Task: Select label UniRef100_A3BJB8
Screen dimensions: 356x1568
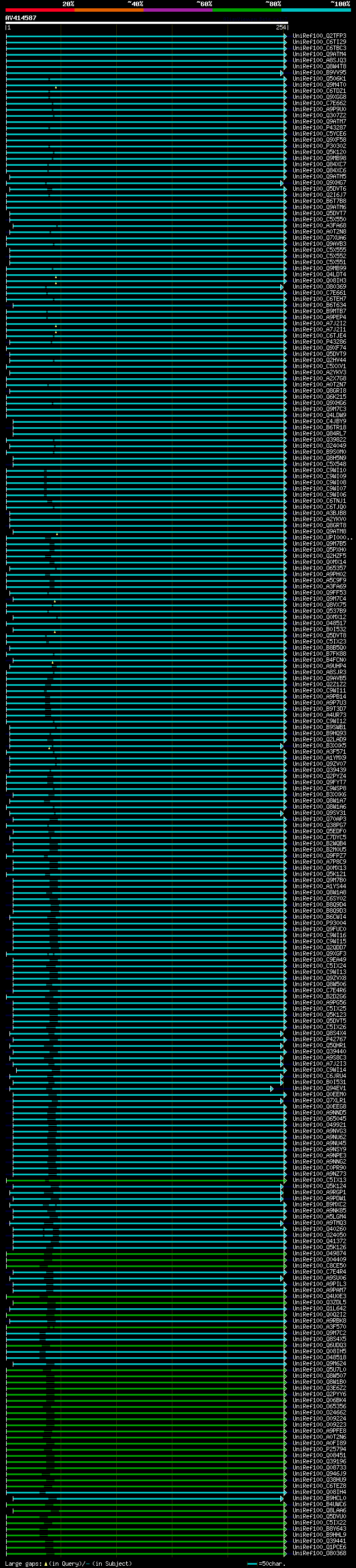Action: pyautogui.click(x=319, y=514)
